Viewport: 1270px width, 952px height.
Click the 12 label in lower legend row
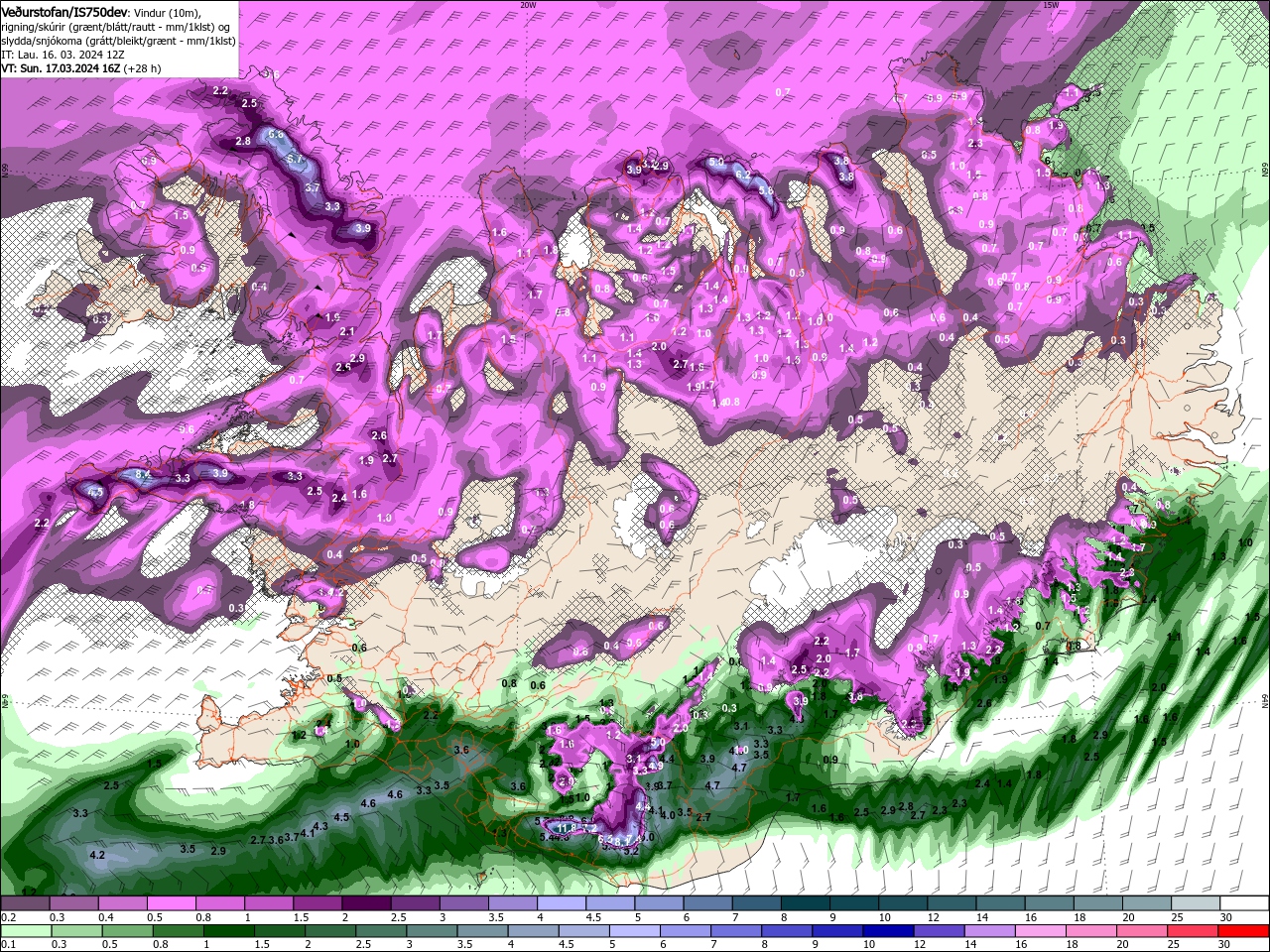coord(919,944)
